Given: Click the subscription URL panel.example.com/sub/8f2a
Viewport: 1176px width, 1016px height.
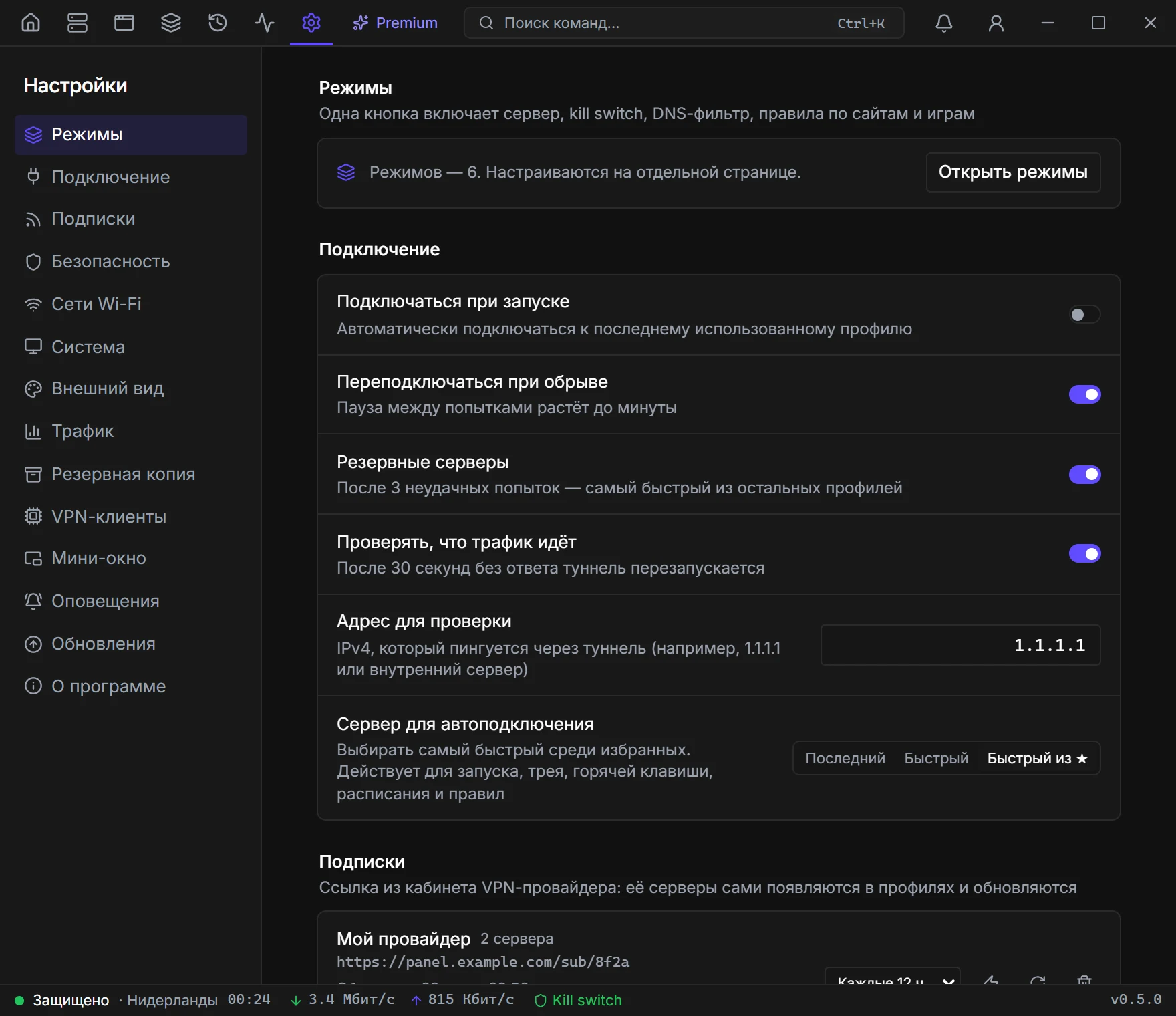Looking at the screenshot, I should pyautogui.click(x=483, y=961).
